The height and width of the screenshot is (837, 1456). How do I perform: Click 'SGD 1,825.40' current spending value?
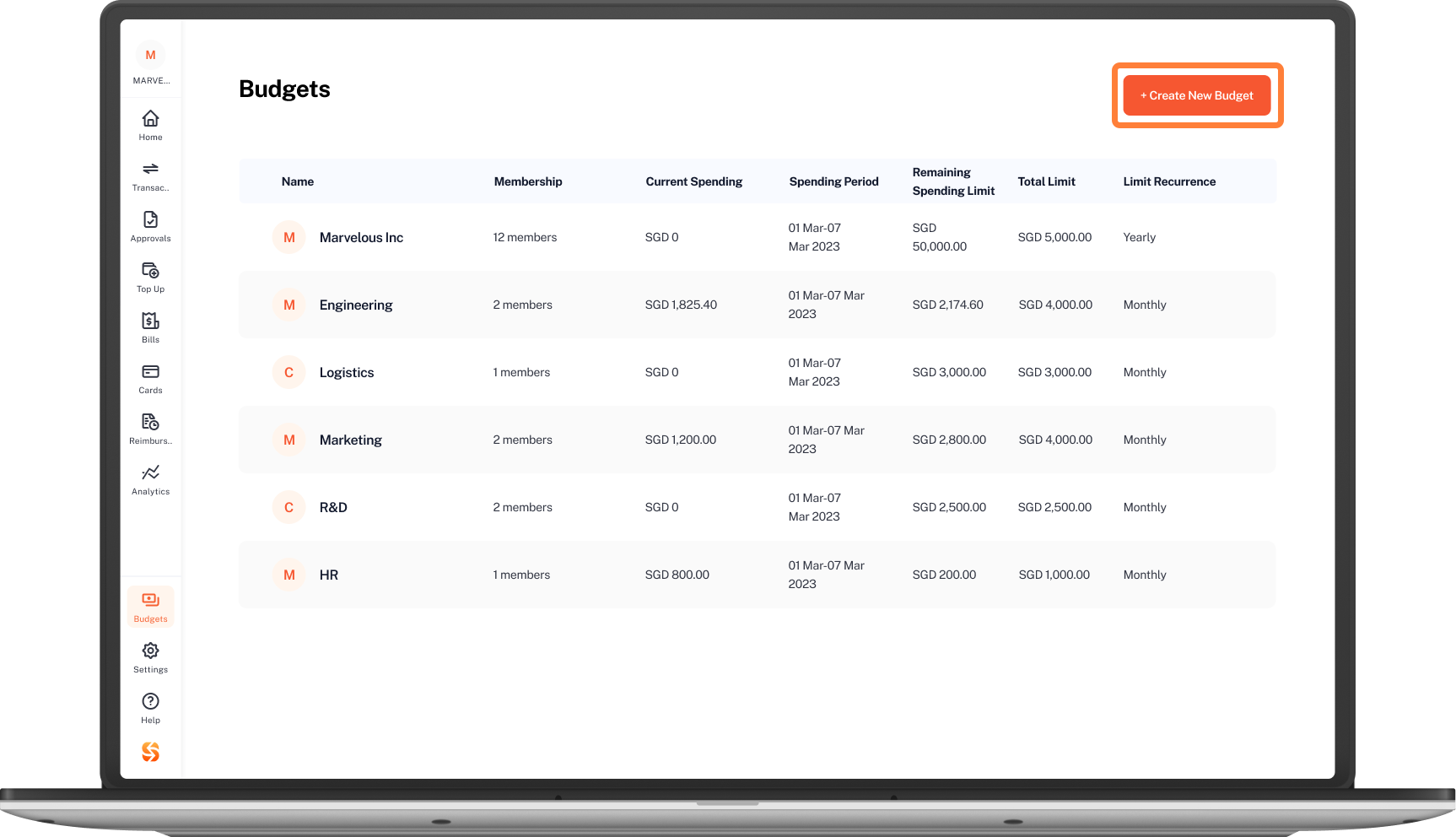(x=681, y=305)
